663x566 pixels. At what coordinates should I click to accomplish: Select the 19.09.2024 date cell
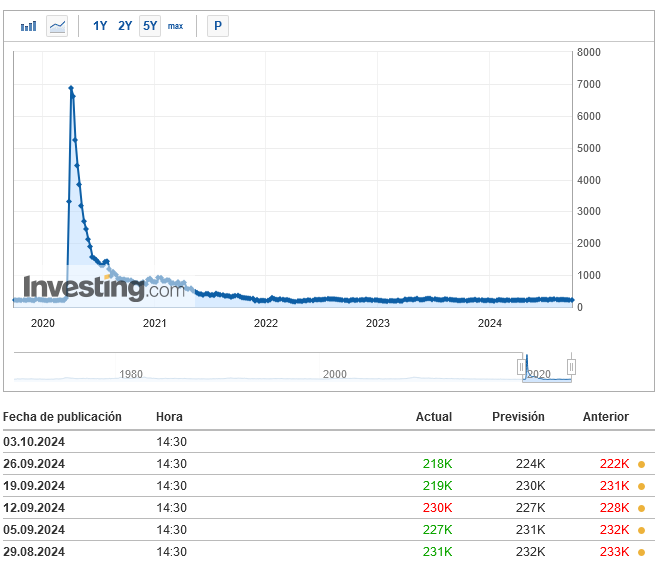point(34,486)
